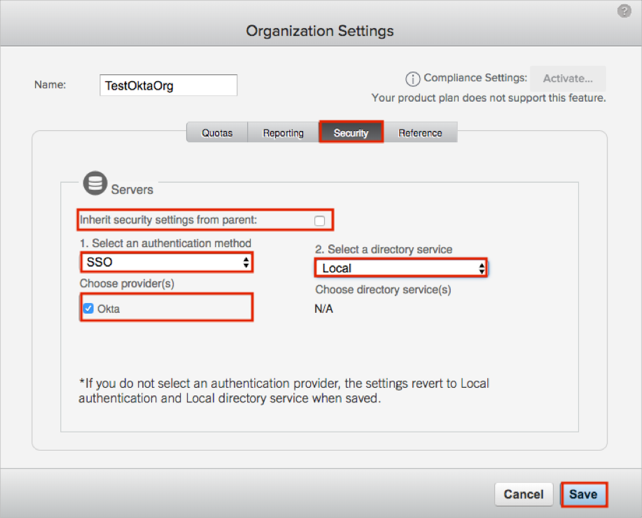Viewport: 642px width, 518px height.
Task: Focus the Name field containing TestOktaOrg
Action: tap(168, 86)
